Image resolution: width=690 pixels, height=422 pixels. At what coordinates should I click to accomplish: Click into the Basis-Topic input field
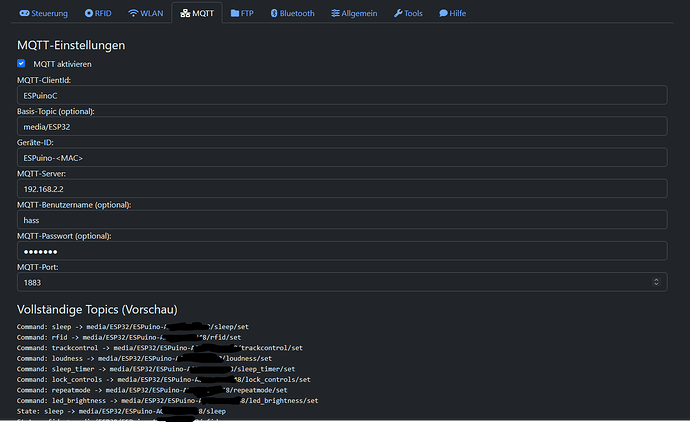coord(342,126)
